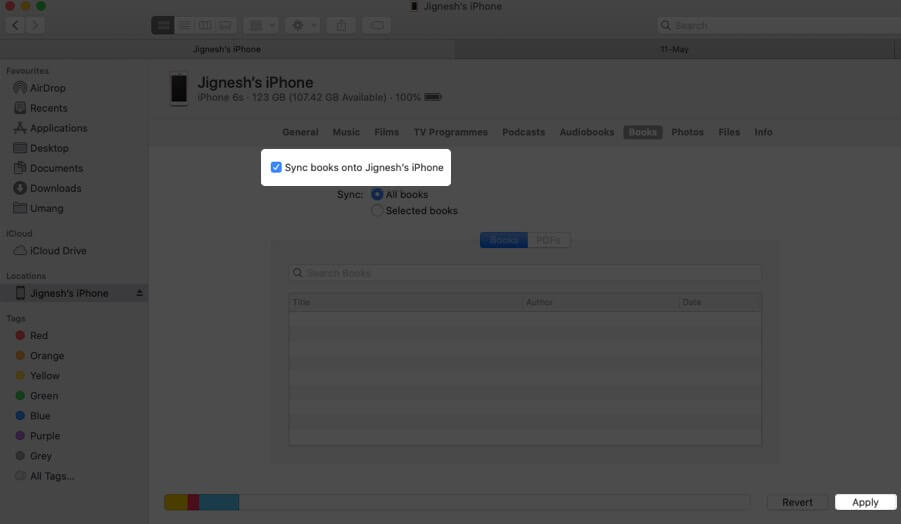This screenshot has width=901, height=524.
Task: Go back with the left arrow button
Action: click(16, 25)
